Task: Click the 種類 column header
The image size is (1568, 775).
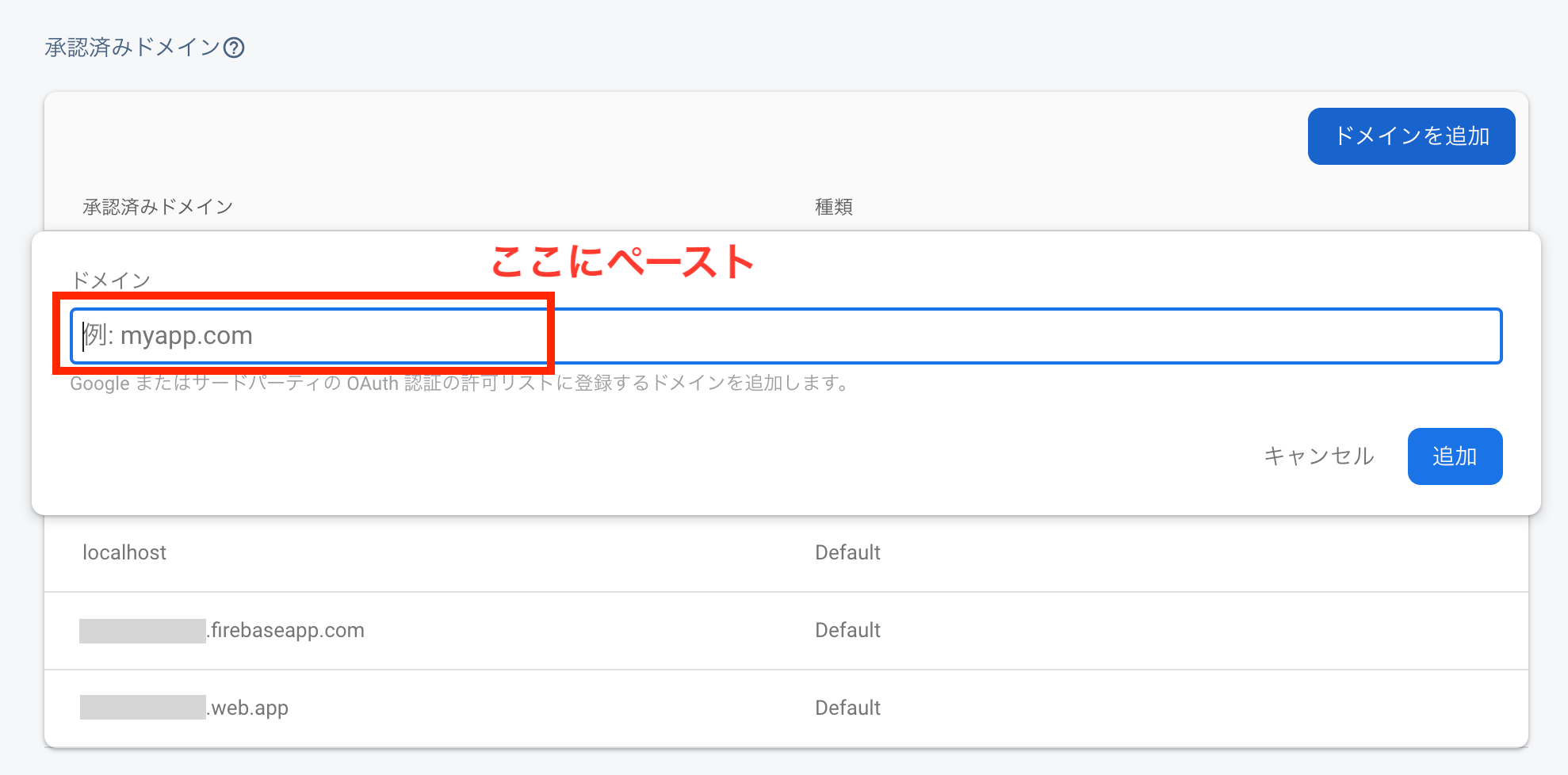Action: coord(833,207)
